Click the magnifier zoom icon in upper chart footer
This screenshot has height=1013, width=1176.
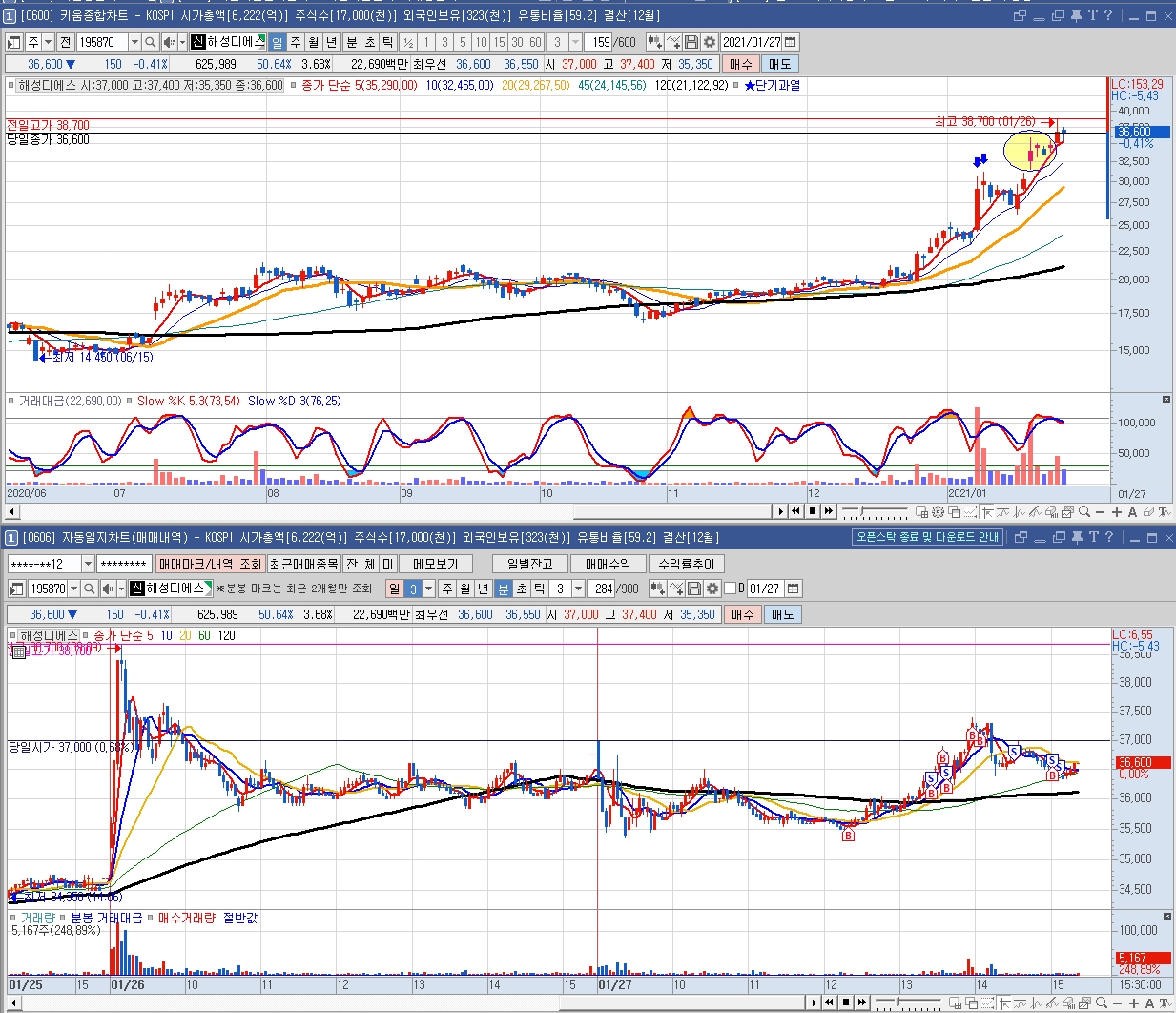pos(1084,512)
